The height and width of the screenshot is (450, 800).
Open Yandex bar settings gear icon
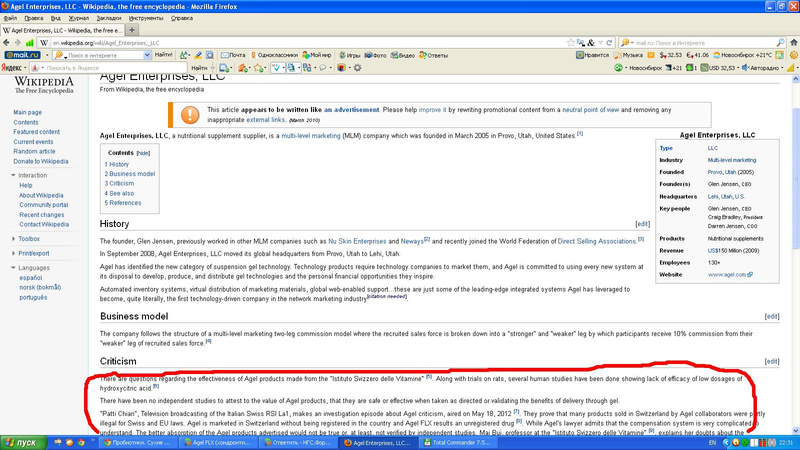pos(357,68)
